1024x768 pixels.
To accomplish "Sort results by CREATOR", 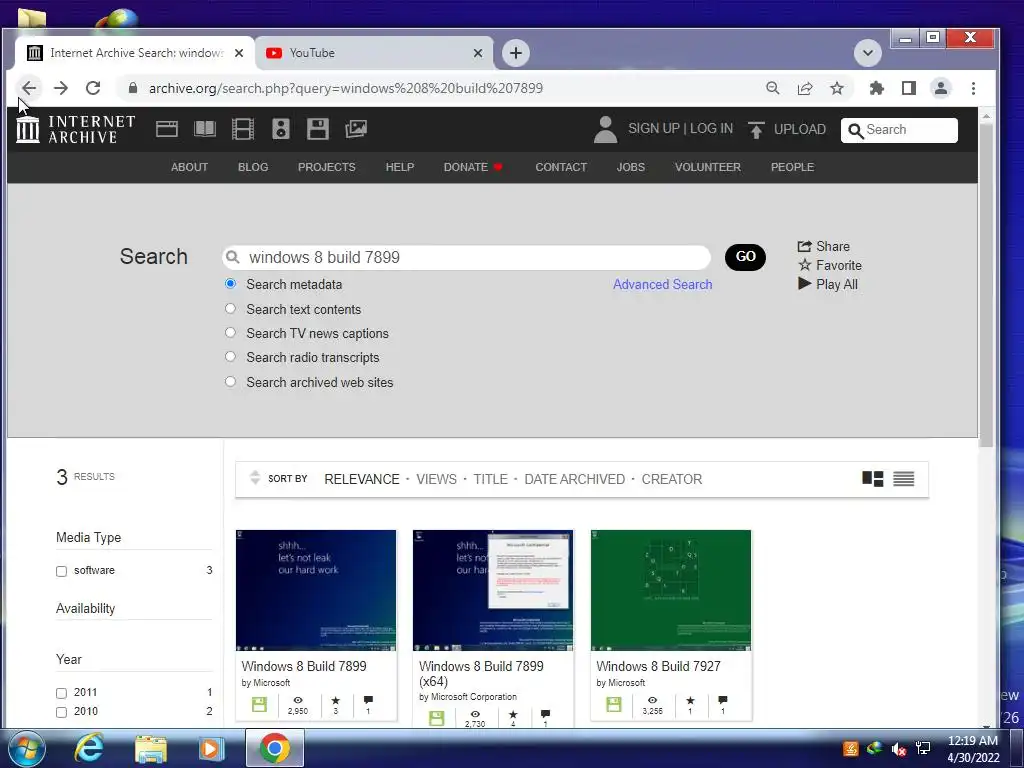I will tap(671, 479).
